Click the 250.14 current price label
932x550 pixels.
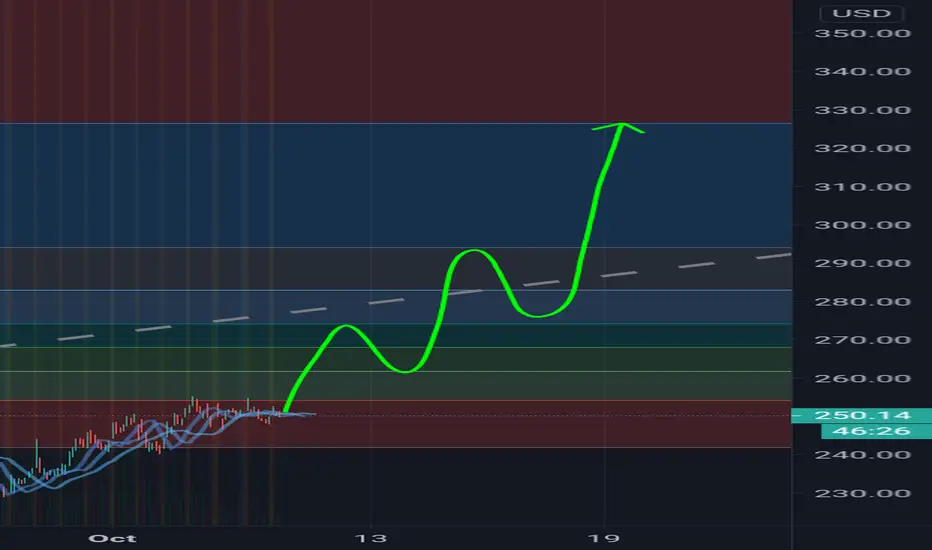(x=862, y=415)
